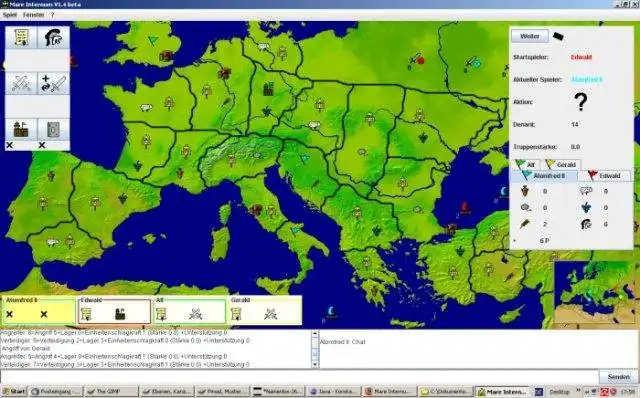640x398 pixels.
Task: Switch to the Edwald player tab
Action: coord(604,176)
